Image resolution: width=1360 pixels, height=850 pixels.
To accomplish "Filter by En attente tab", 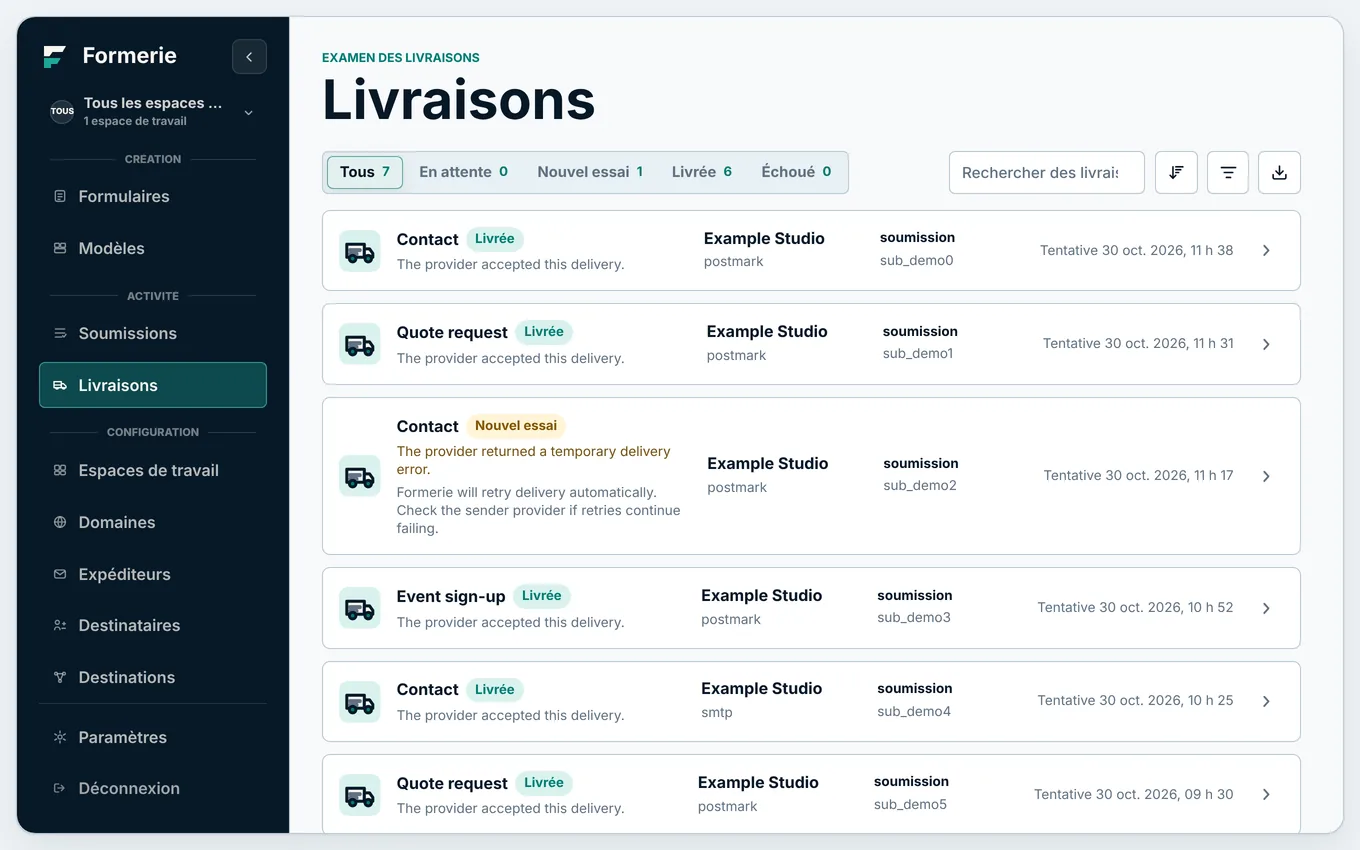I will coord(463,172).
